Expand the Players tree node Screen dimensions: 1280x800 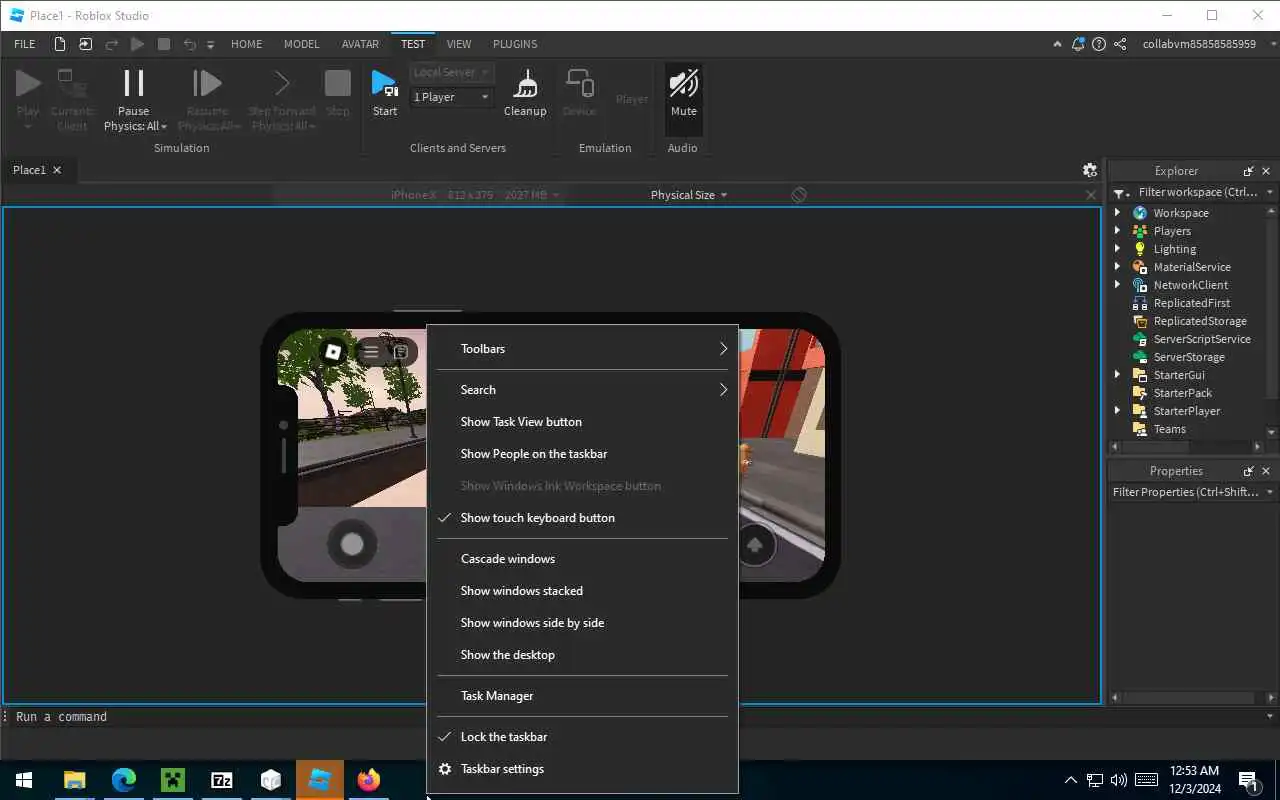(1118, 231)
